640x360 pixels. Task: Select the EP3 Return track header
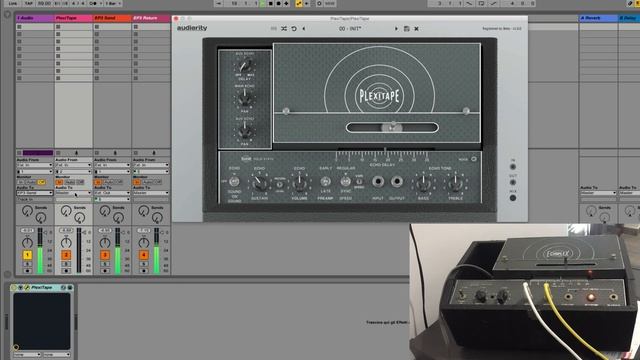151,18
